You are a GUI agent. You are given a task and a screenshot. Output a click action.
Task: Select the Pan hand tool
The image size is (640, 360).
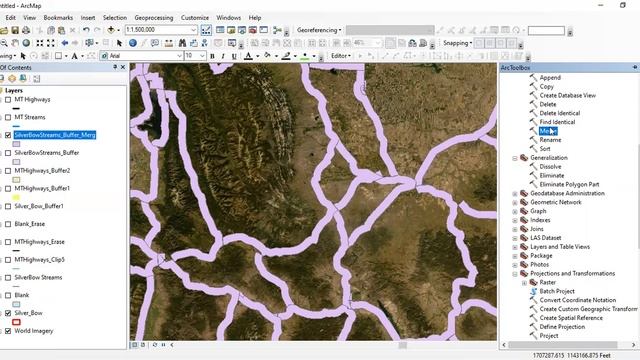click(x=15, y=43)
